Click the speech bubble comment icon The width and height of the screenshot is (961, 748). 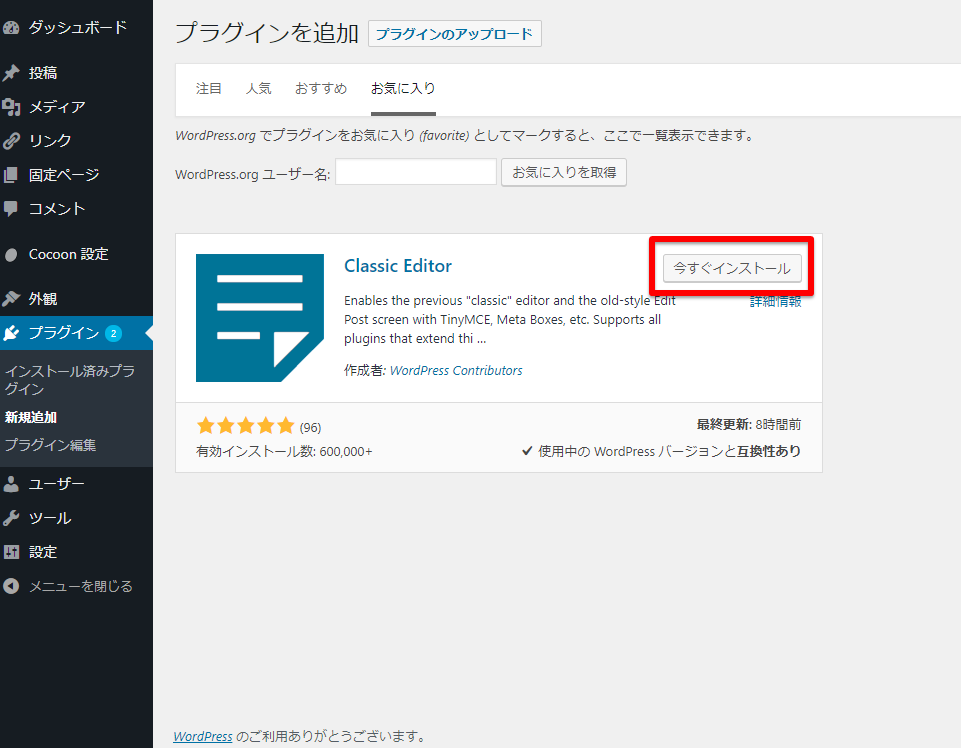pos(11,209)
